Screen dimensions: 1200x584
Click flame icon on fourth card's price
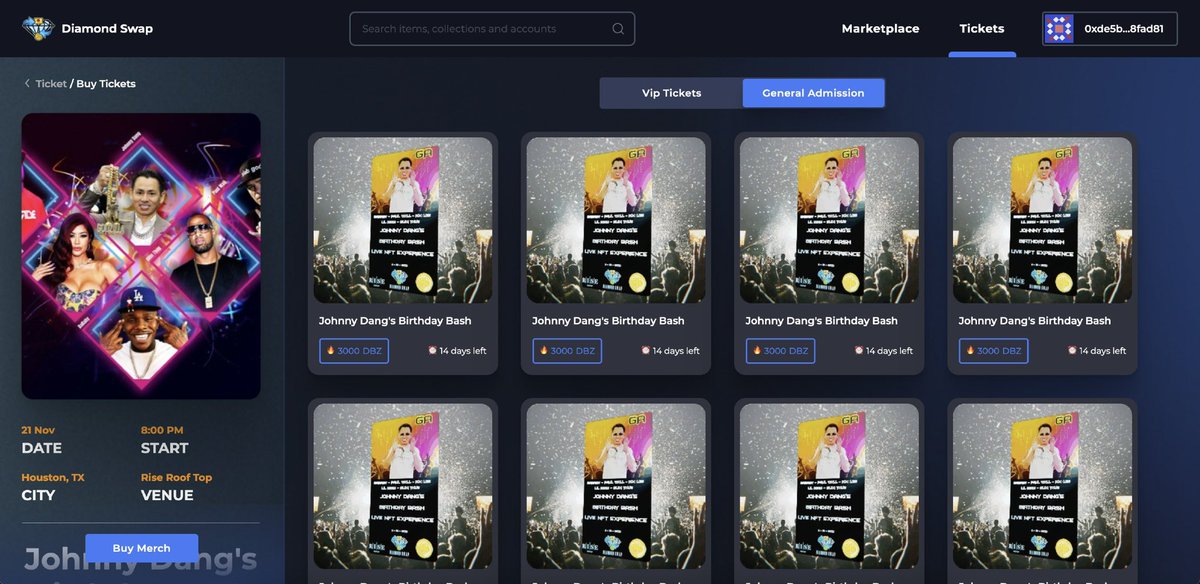point(969,351)
